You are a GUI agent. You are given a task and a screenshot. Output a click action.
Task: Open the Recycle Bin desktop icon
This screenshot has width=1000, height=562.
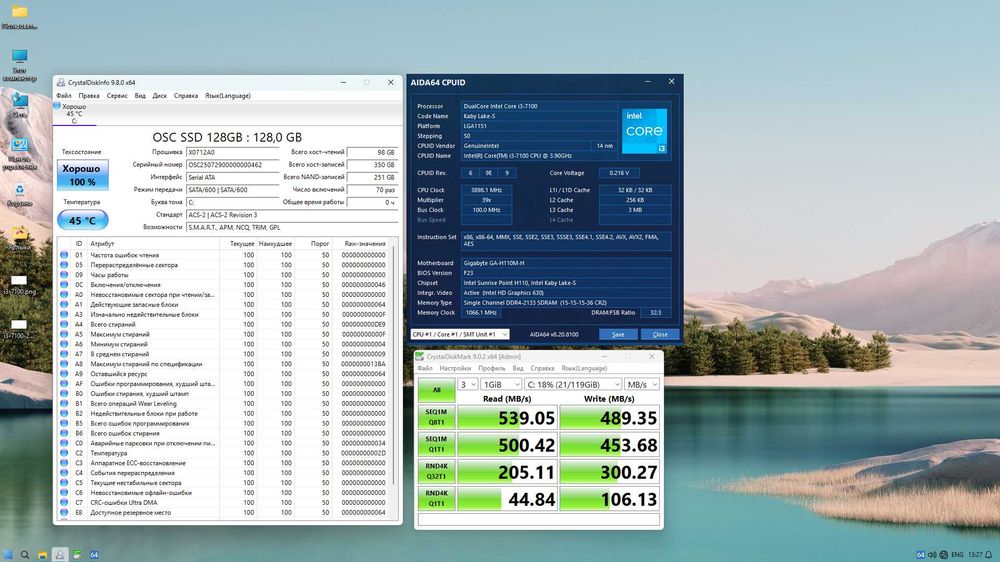(x=19, y=190)
